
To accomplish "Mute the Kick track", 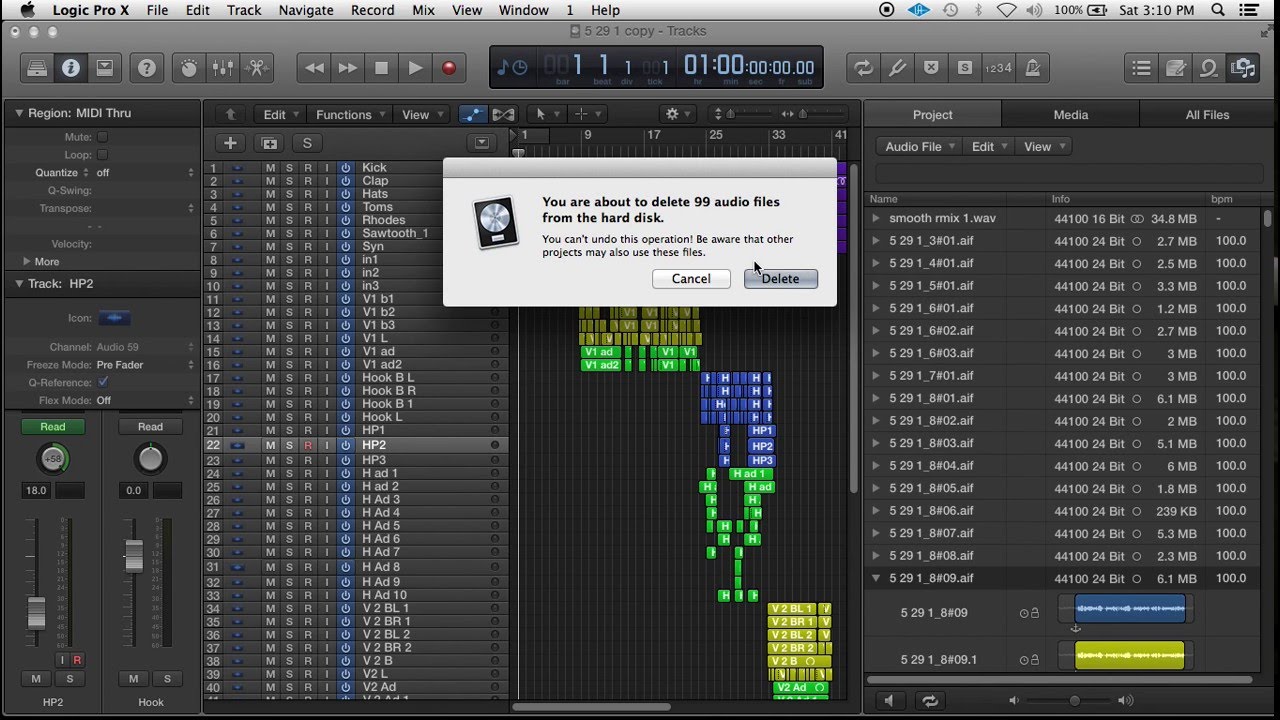I will pyautogui.click(x=270, y=168).
